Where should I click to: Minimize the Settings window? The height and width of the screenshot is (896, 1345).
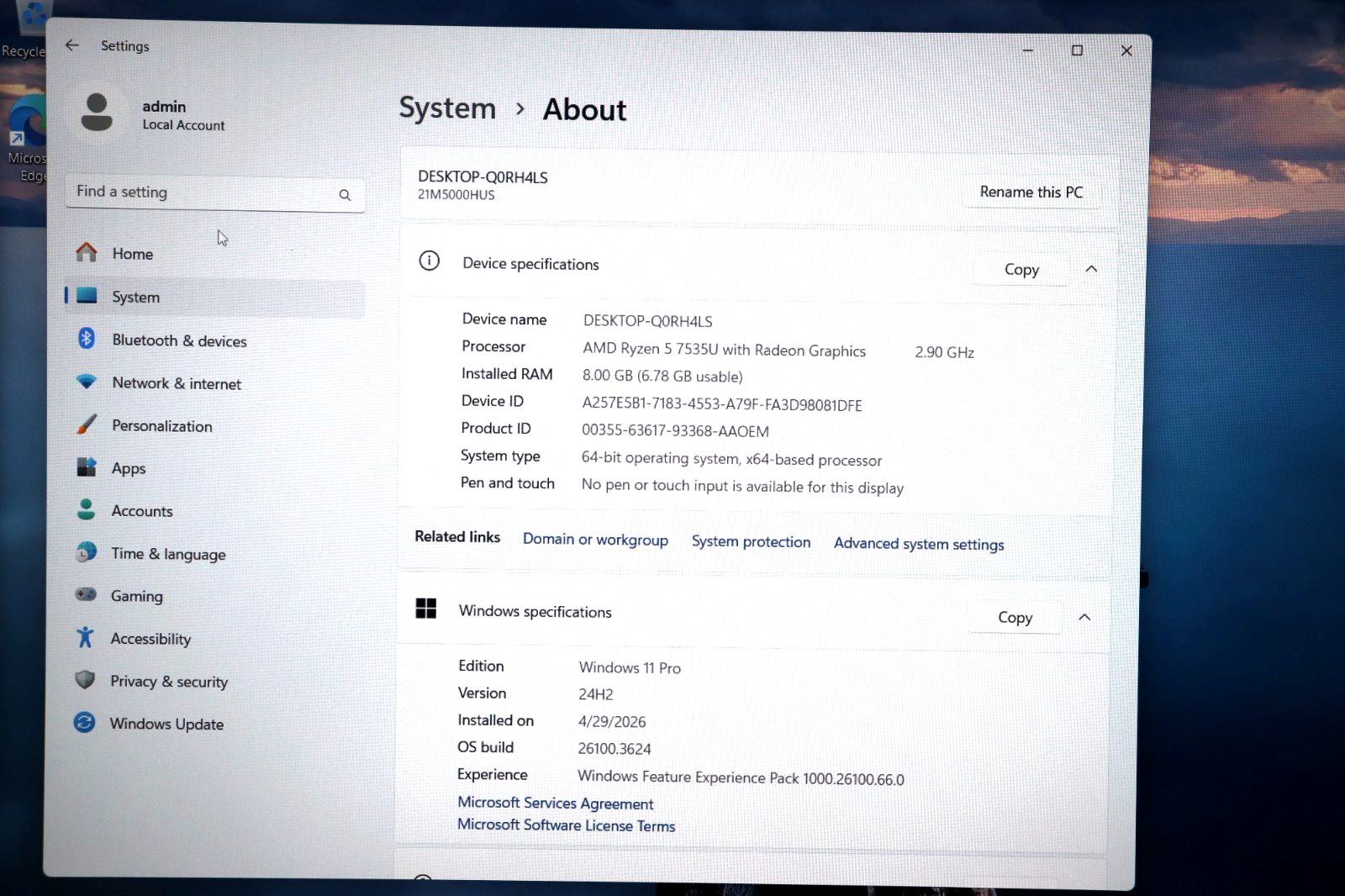(x=1027, y=50)
